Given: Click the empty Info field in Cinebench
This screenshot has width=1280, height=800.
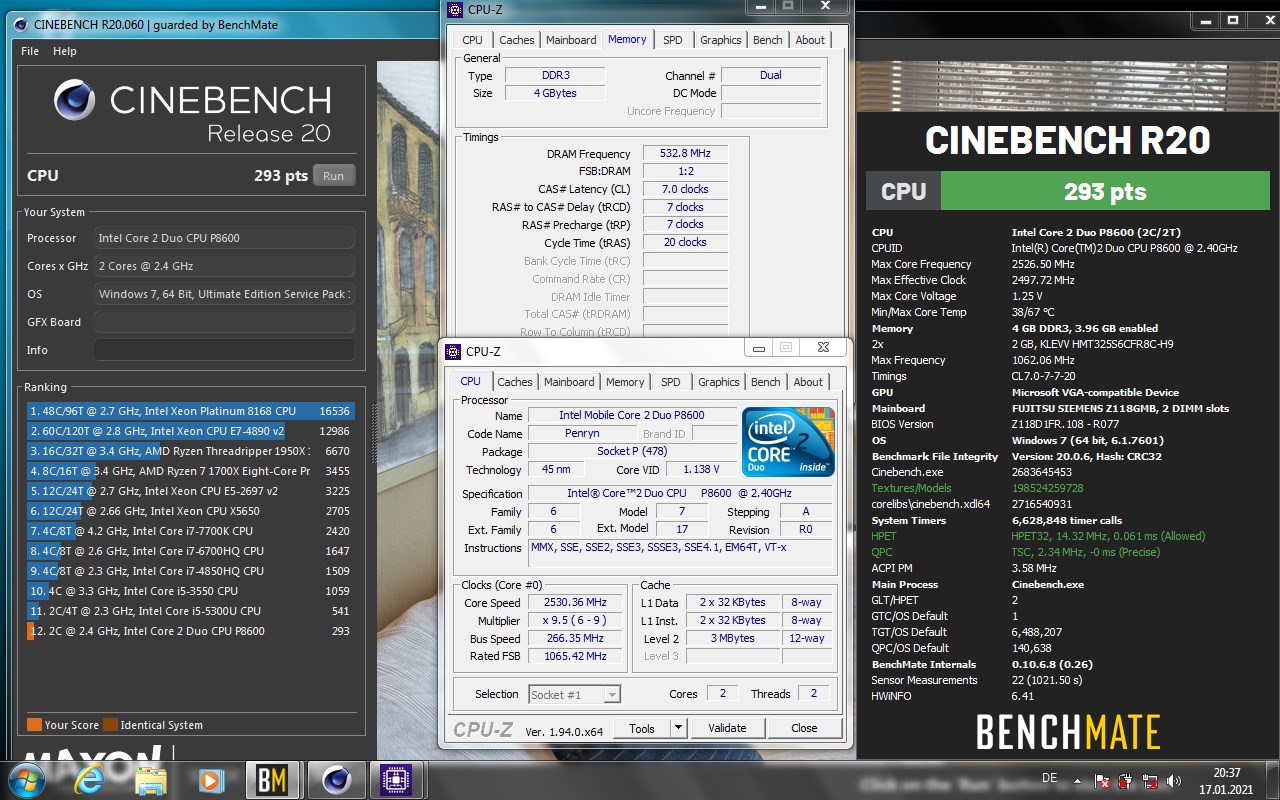Looking at the screenshot, I should 224,350.
